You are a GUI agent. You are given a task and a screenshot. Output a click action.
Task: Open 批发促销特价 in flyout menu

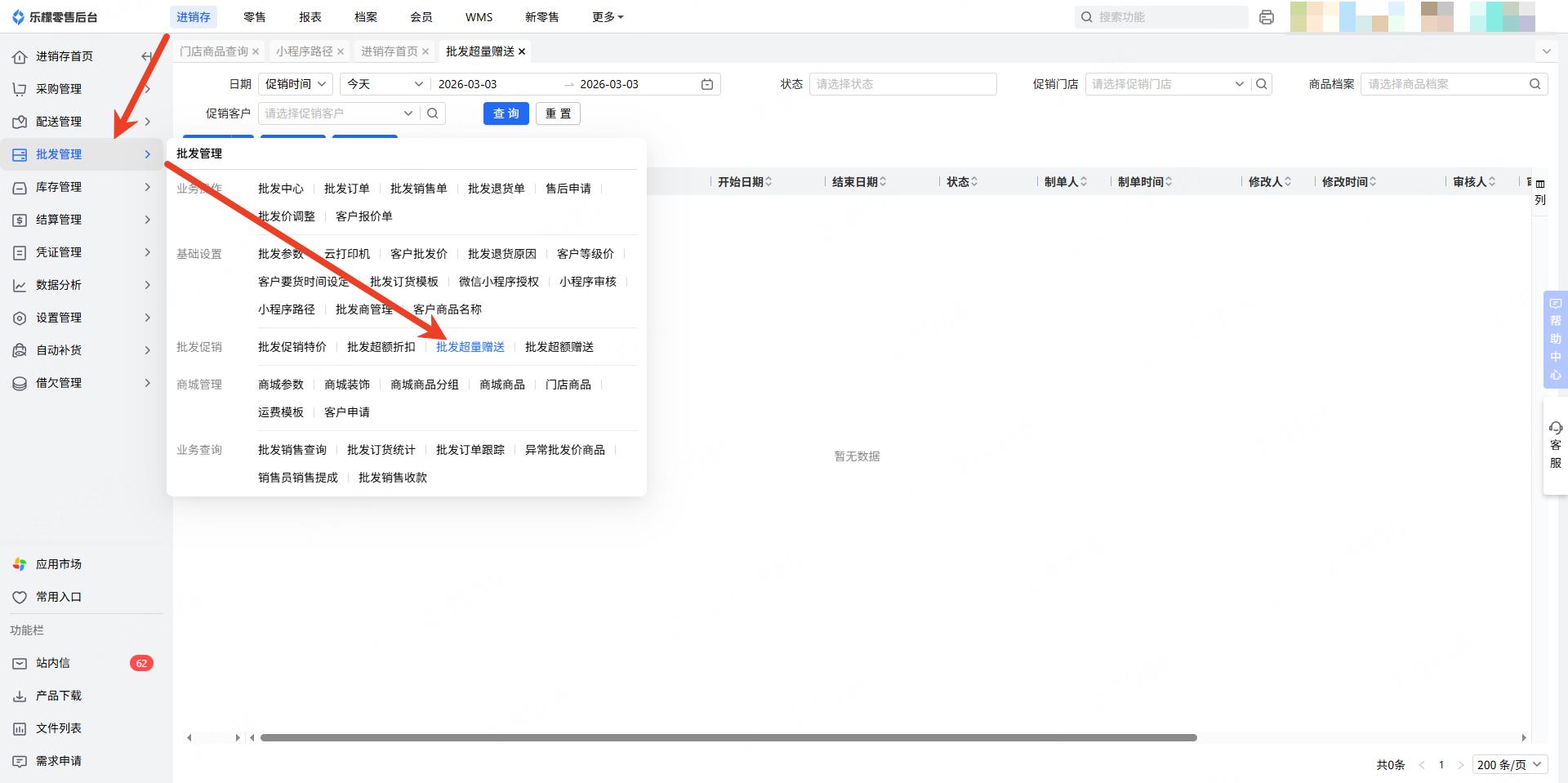coord(292,347)
